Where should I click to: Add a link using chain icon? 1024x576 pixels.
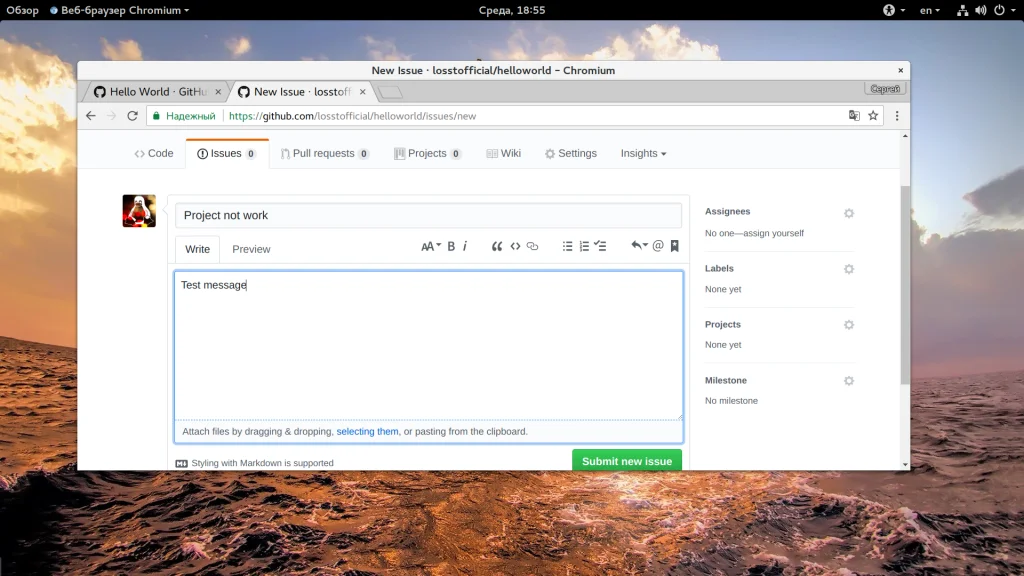(532, 246)
